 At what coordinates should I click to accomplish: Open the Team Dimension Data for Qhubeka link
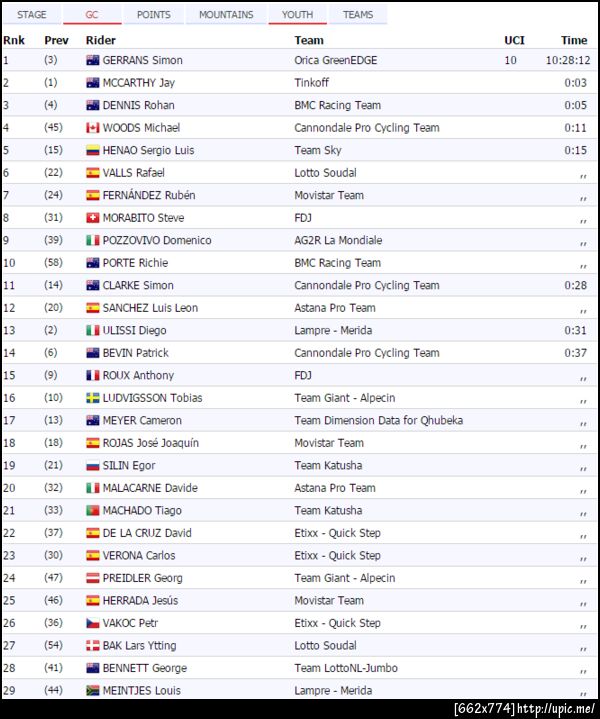pyautogui.click(x=378, y=420)
